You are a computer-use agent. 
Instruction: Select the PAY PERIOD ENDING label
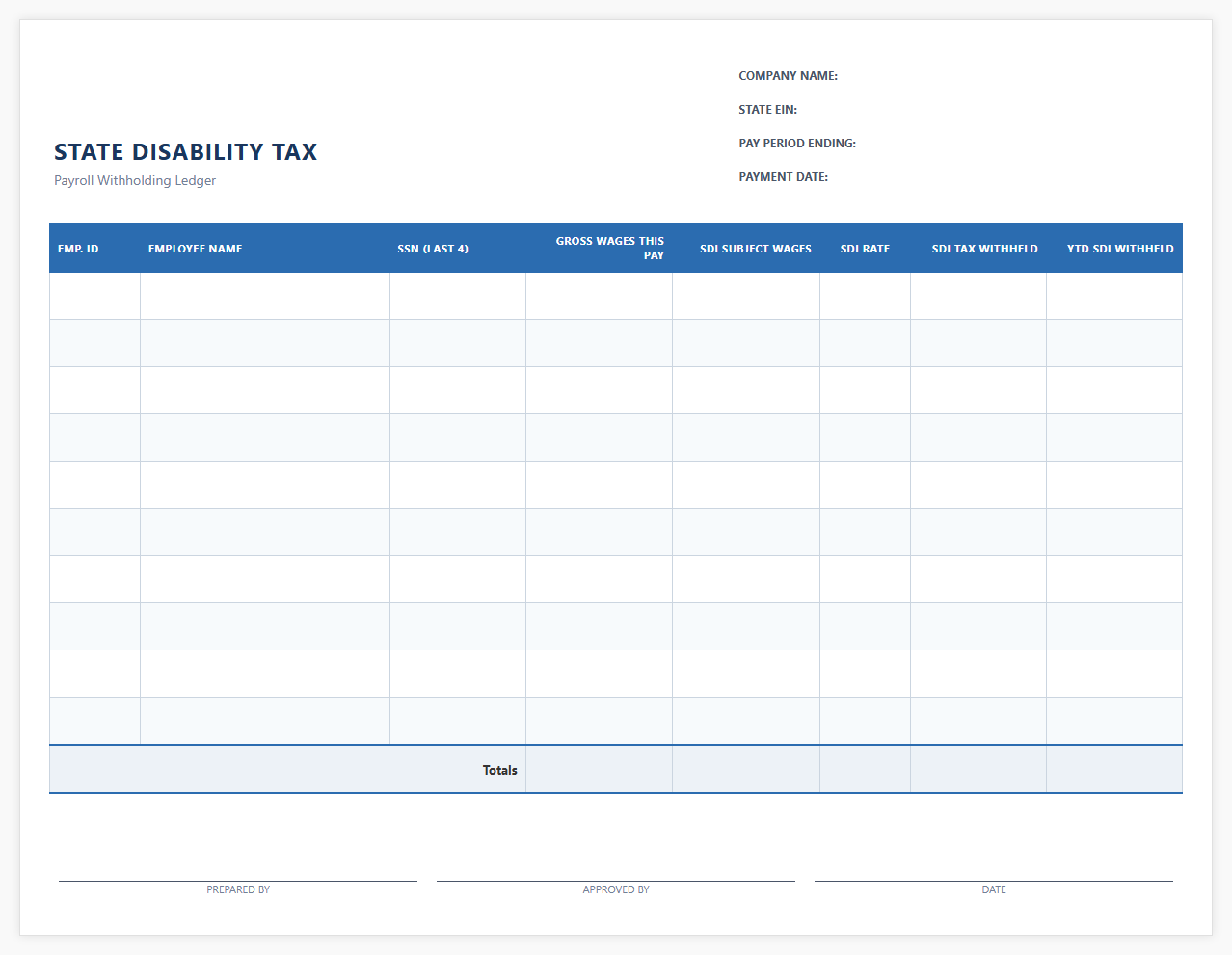click(797, 144)
